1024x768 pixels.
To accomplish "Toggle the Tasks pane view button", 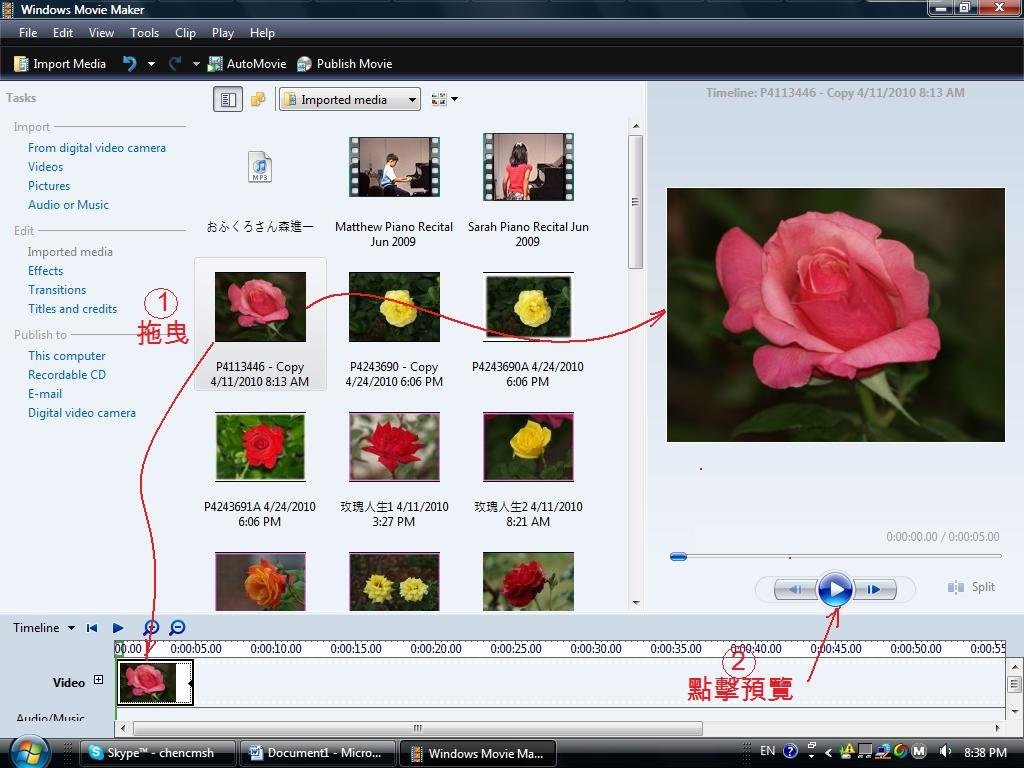I will pos(228,99).
